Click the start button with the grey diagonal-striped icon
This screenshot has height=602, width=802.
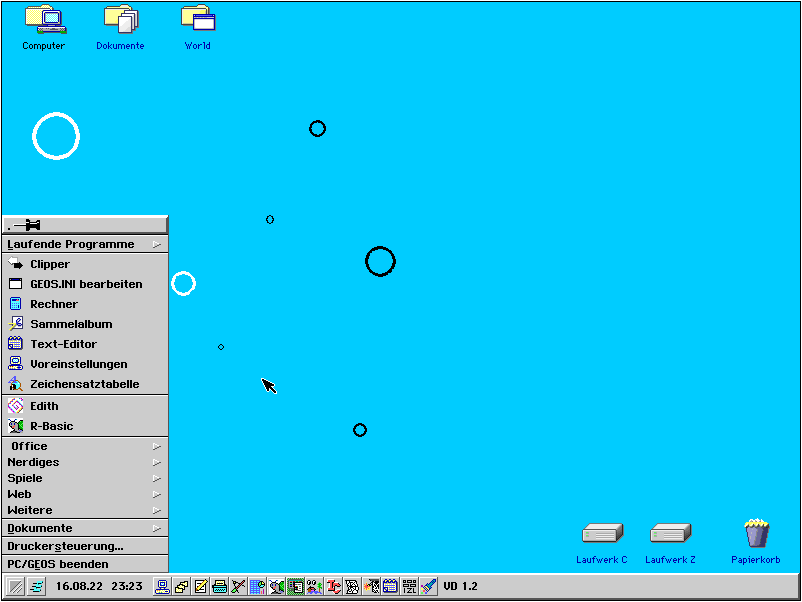[16, 586]
